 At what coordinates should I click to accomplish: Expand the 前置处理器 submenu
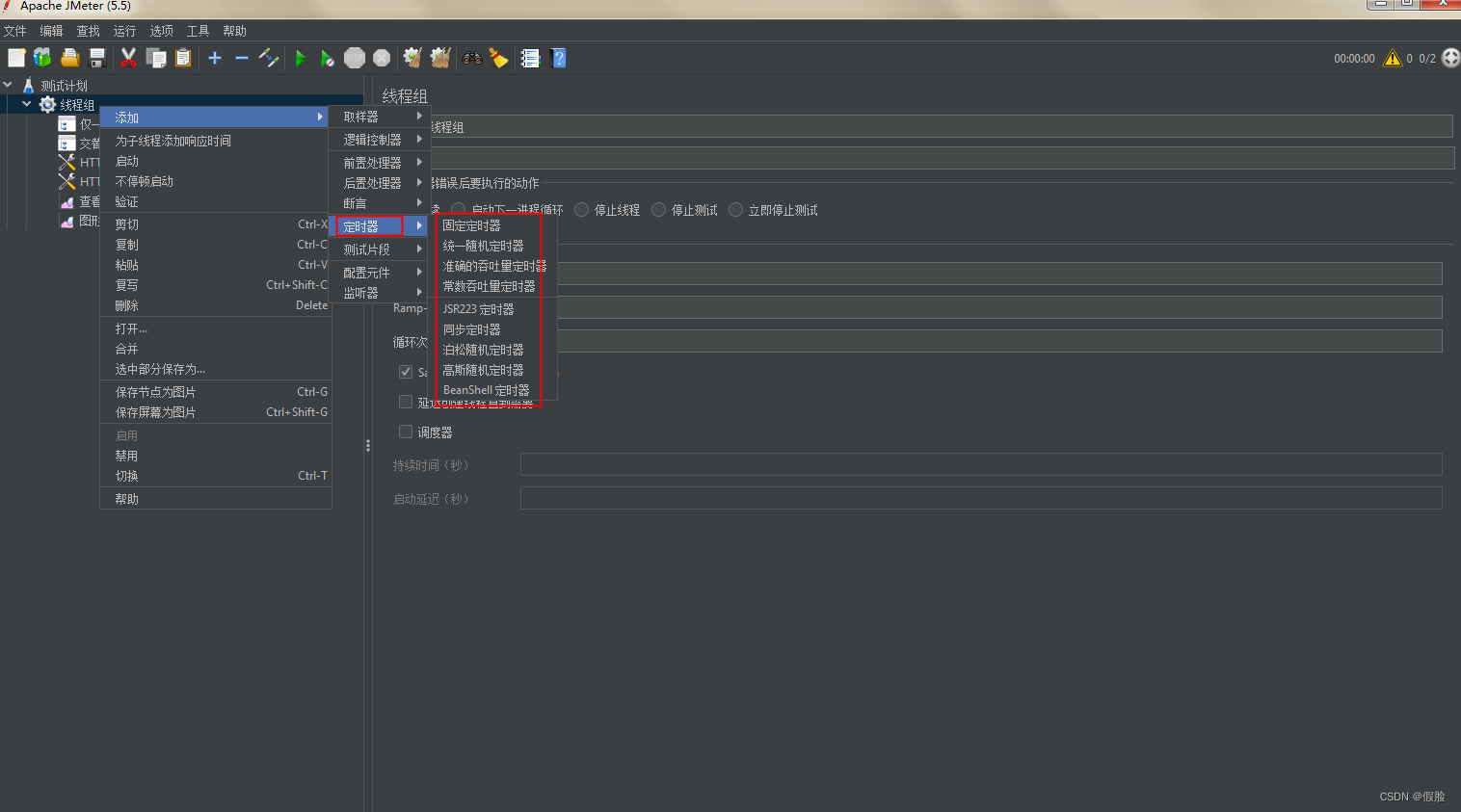[x=380, y=163]
